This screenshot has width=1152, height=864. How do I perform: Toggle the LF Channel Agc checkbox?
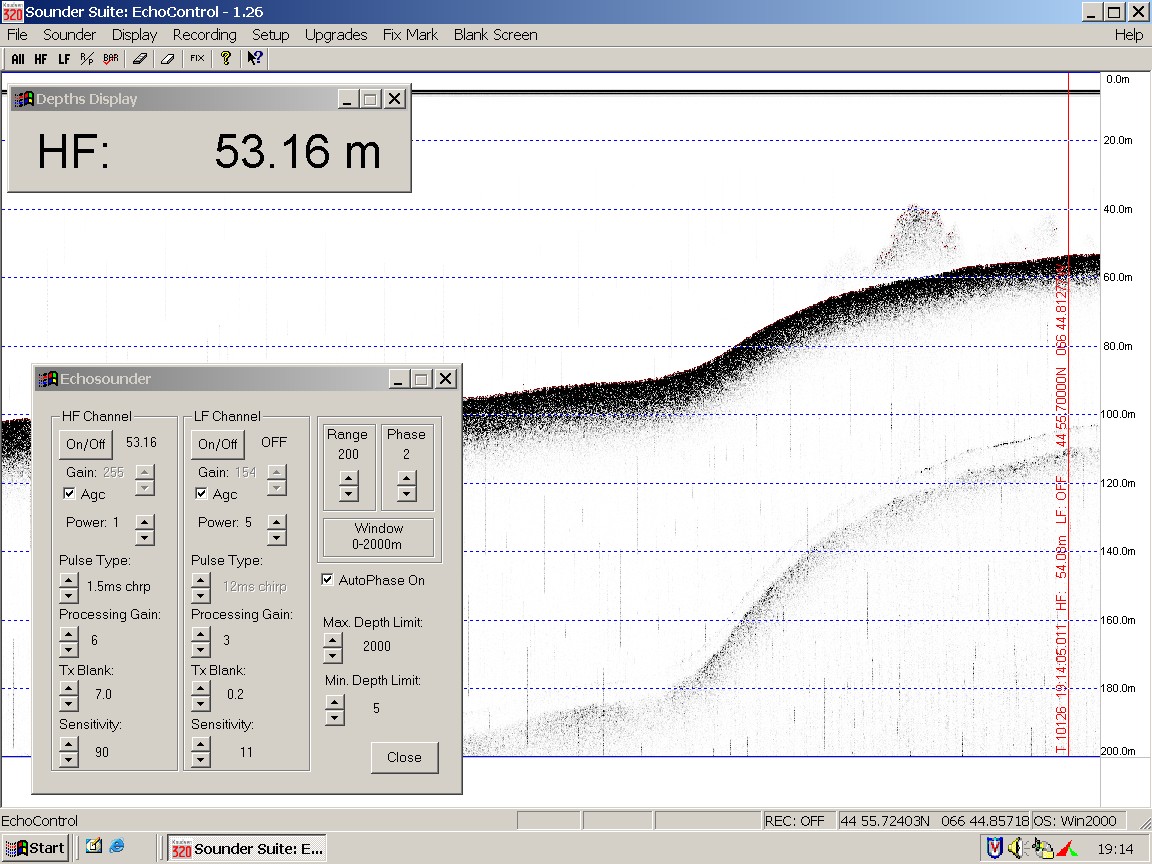[x=201, y=494]
